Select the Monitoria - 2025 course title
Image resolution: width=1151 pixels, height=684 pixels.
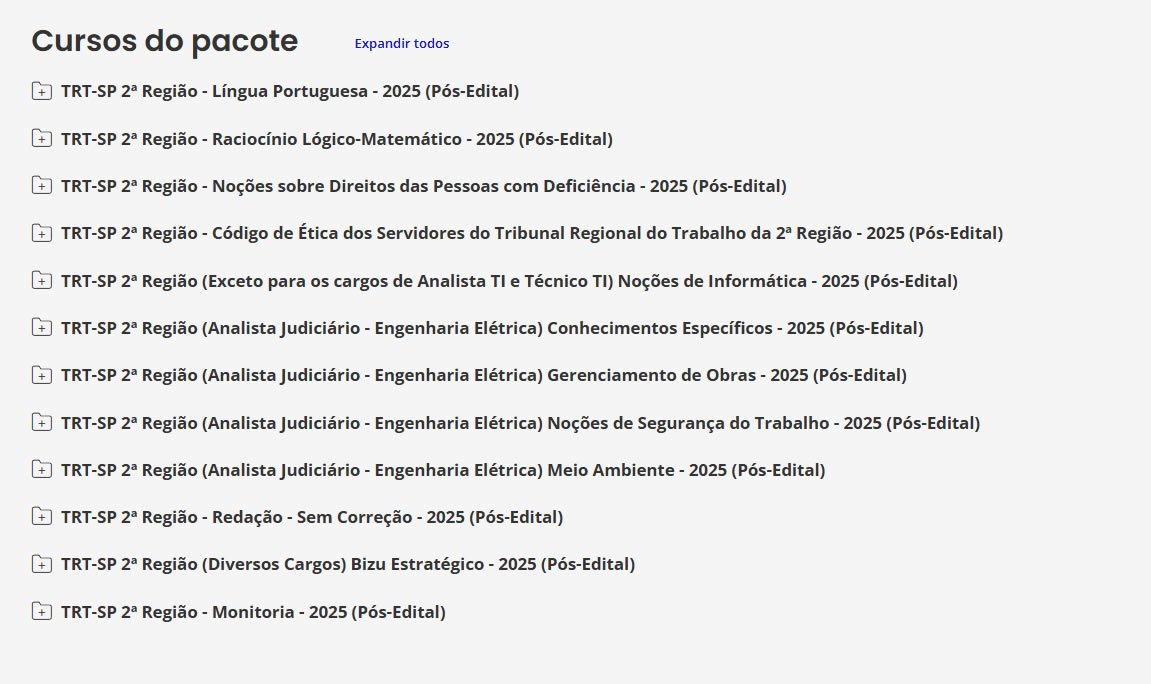[x=253, y=612]
